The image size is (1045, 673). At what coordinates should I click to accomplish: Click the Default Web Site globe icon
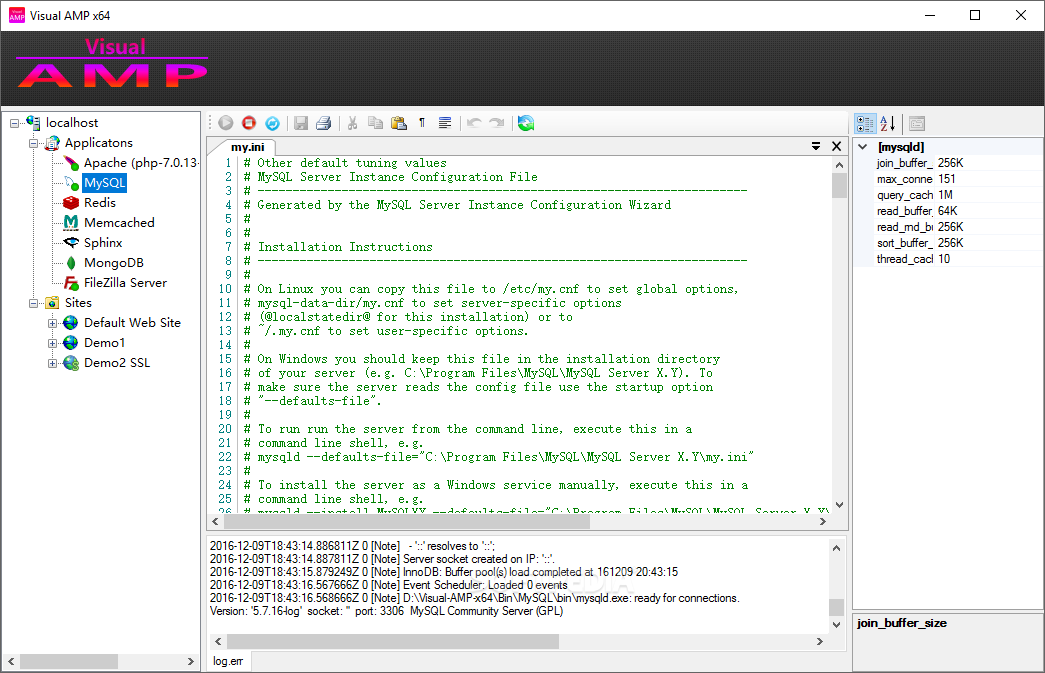pyautogui.click(x=71, y=323)
